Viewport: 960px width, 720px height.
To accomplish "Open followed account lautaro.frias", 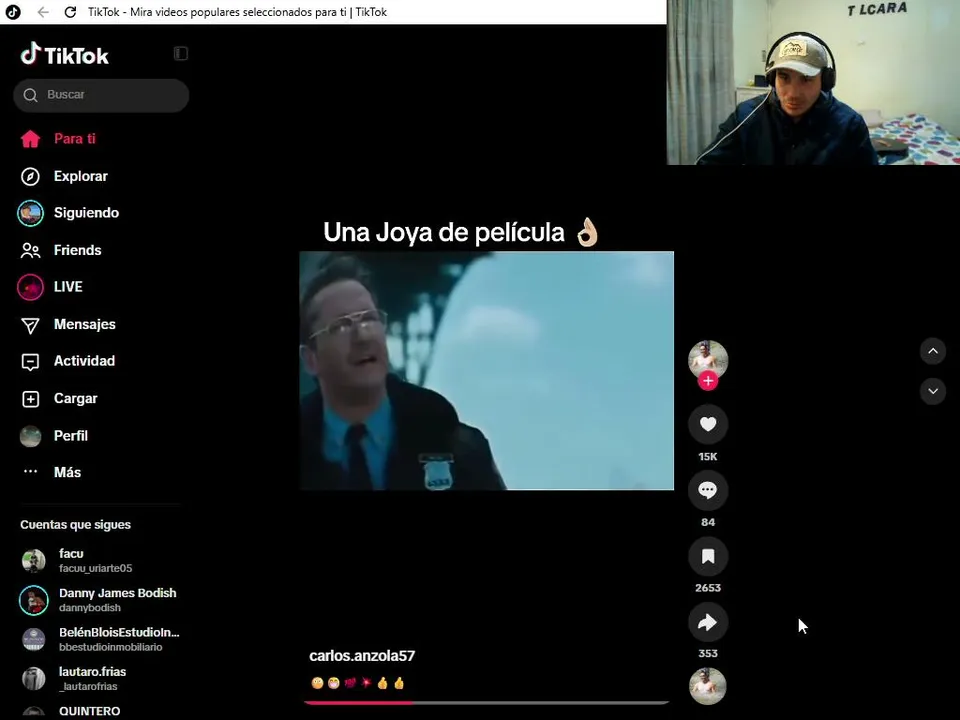I will (x=101, y=678).
